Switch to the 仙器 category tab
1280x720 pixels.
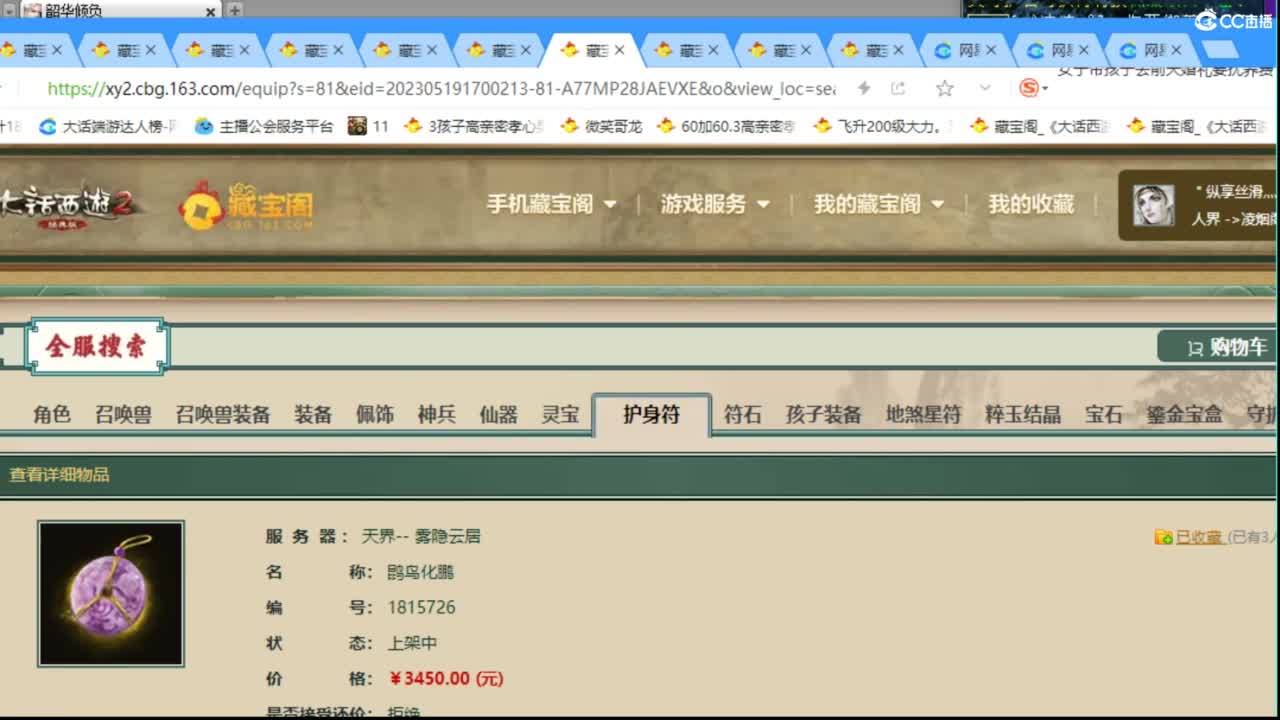click(498, 414)
